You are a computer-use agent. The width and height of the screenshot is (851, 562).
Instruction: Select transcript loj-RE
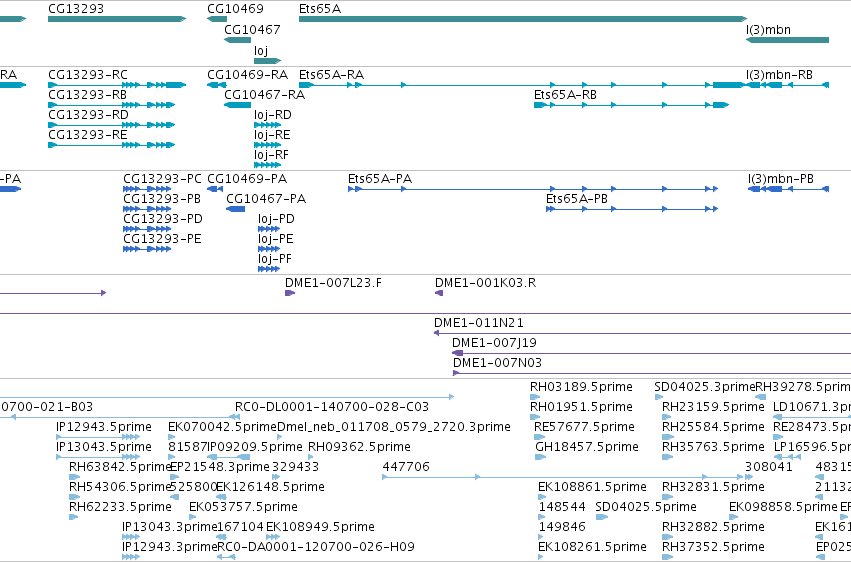(x=272, y=135)
